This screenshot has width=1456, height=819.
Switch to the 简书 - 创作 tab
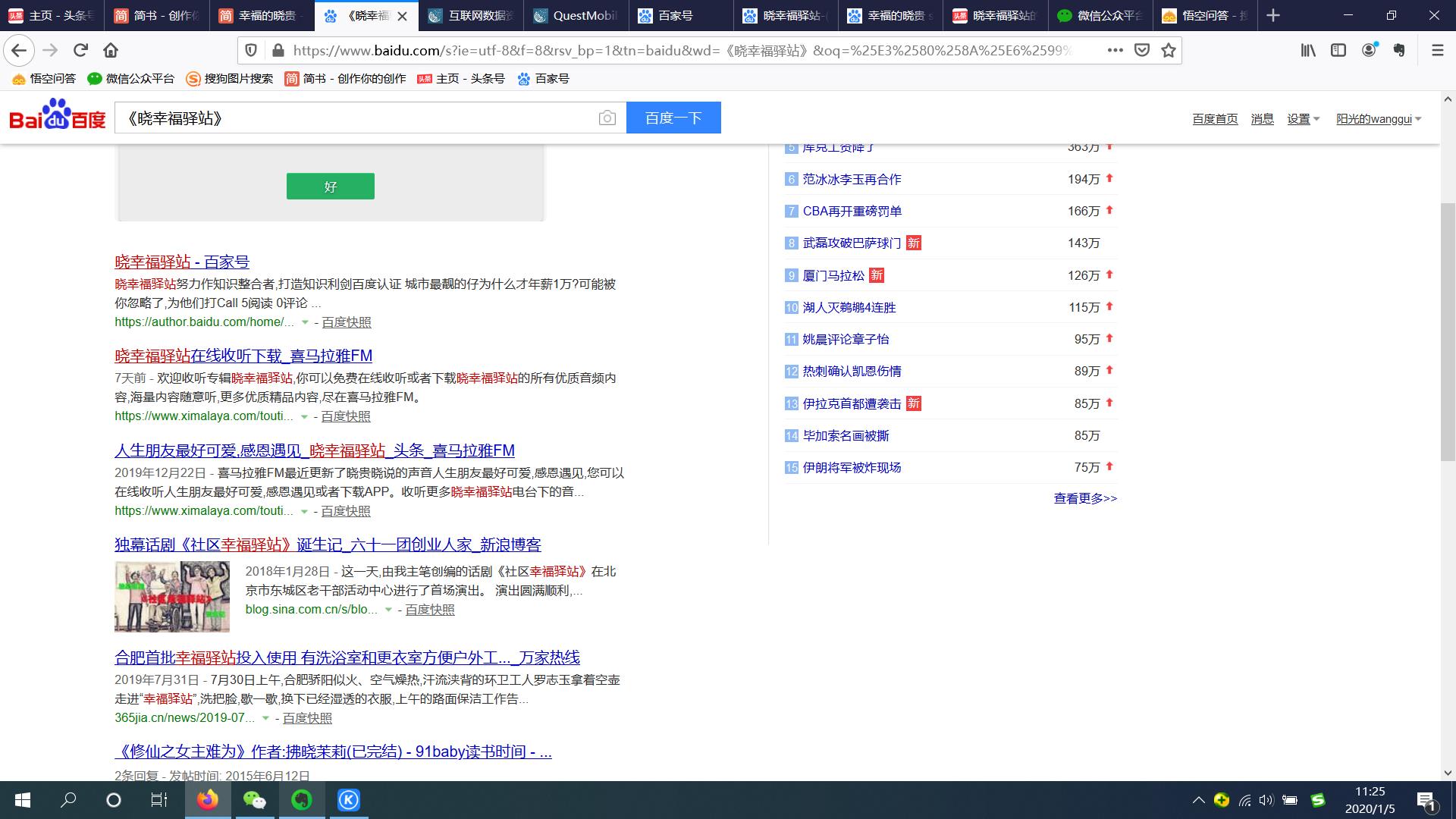pos(156,16)
